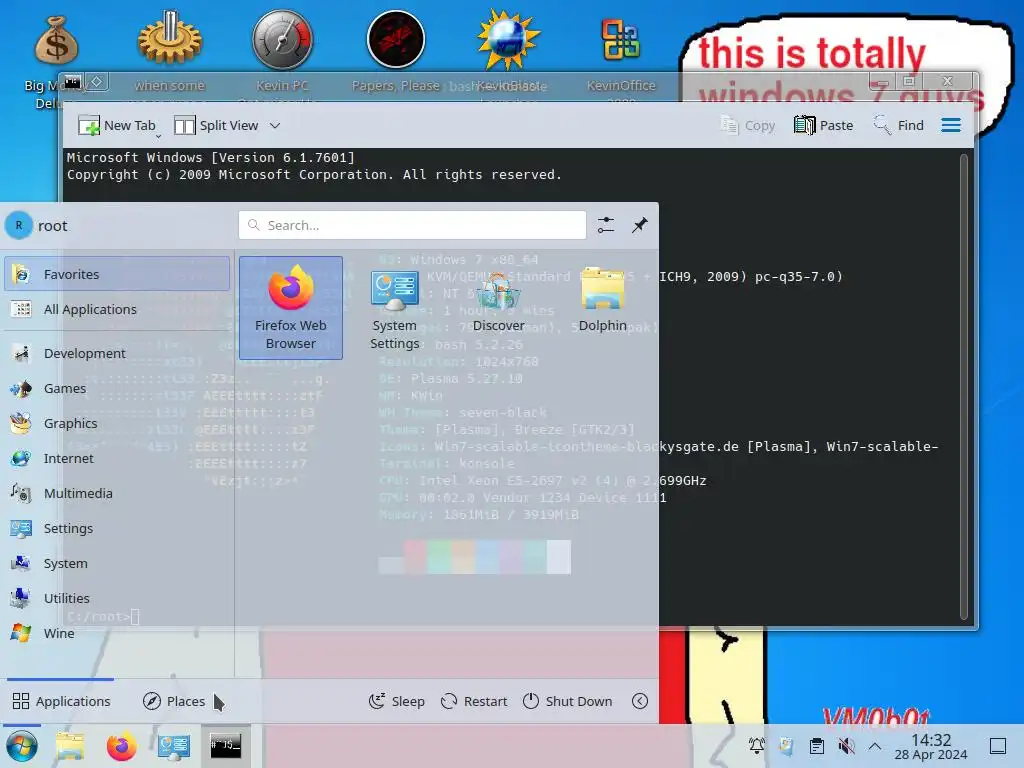Viewport: 1024px width, 768px height.
Task: Click the Start orb on taskbar
Action: pyautogui.click(x=22, y=746)
